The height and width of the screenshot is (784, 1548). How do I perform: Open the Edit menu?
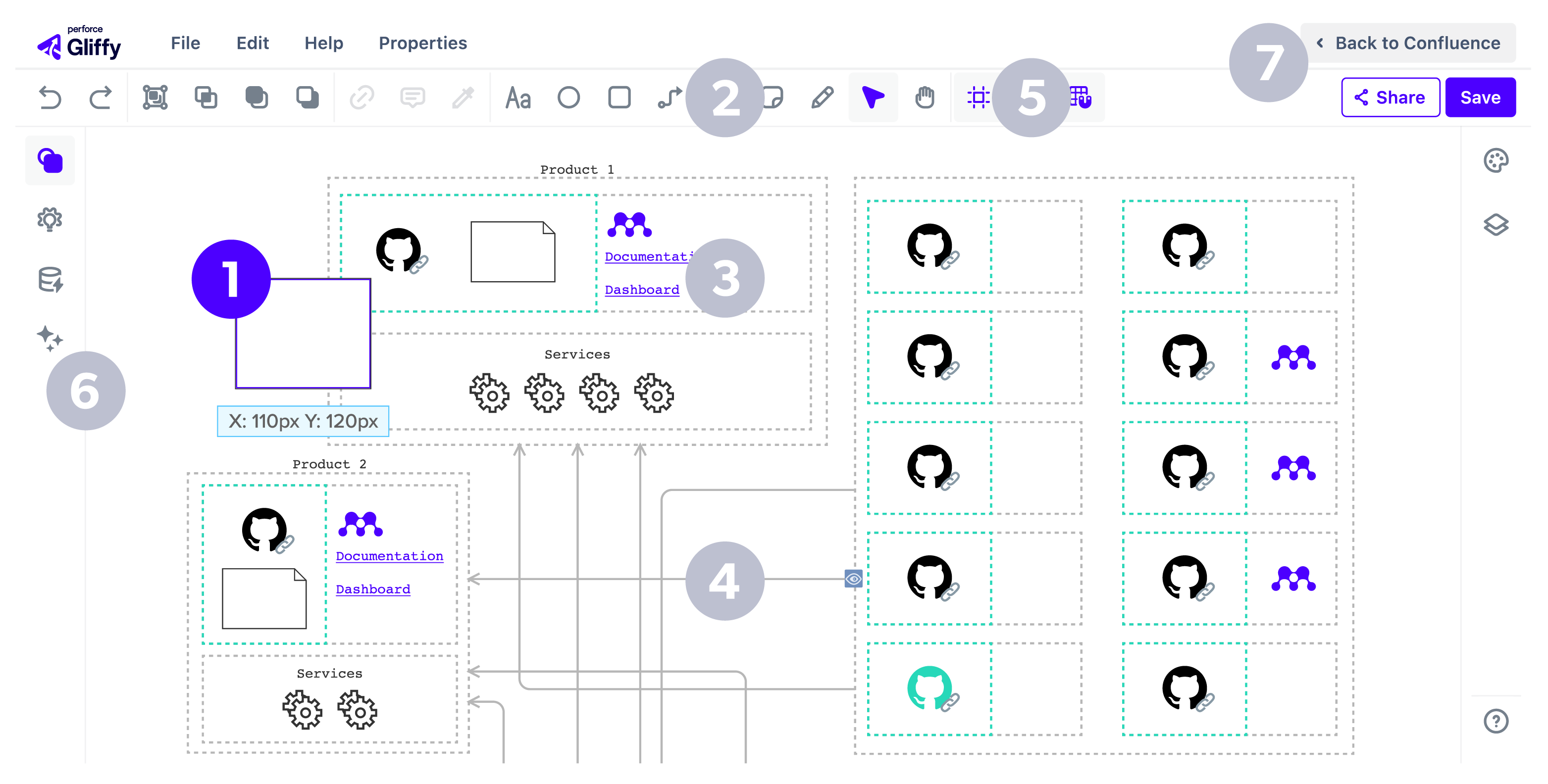tap(253, 43)
